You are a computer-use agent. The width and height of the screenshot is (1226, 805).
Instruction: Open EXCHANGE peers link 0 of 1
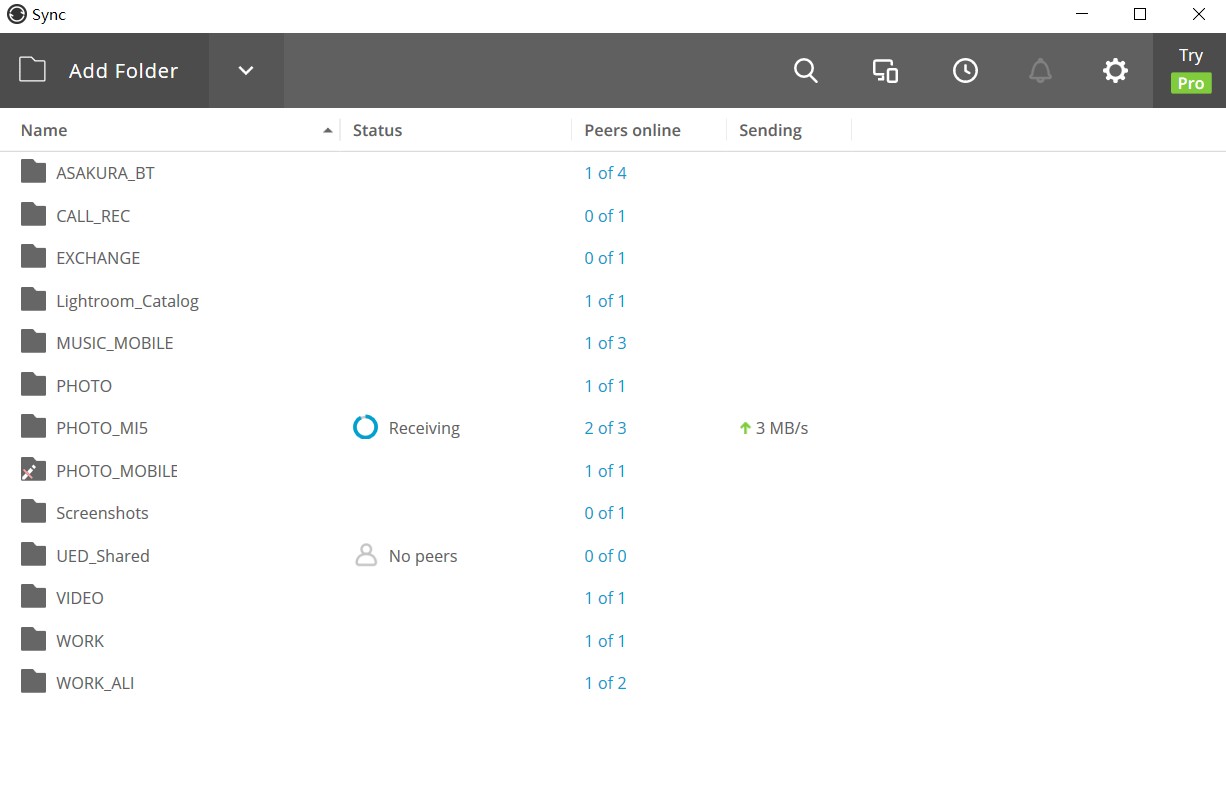(605, 258)
